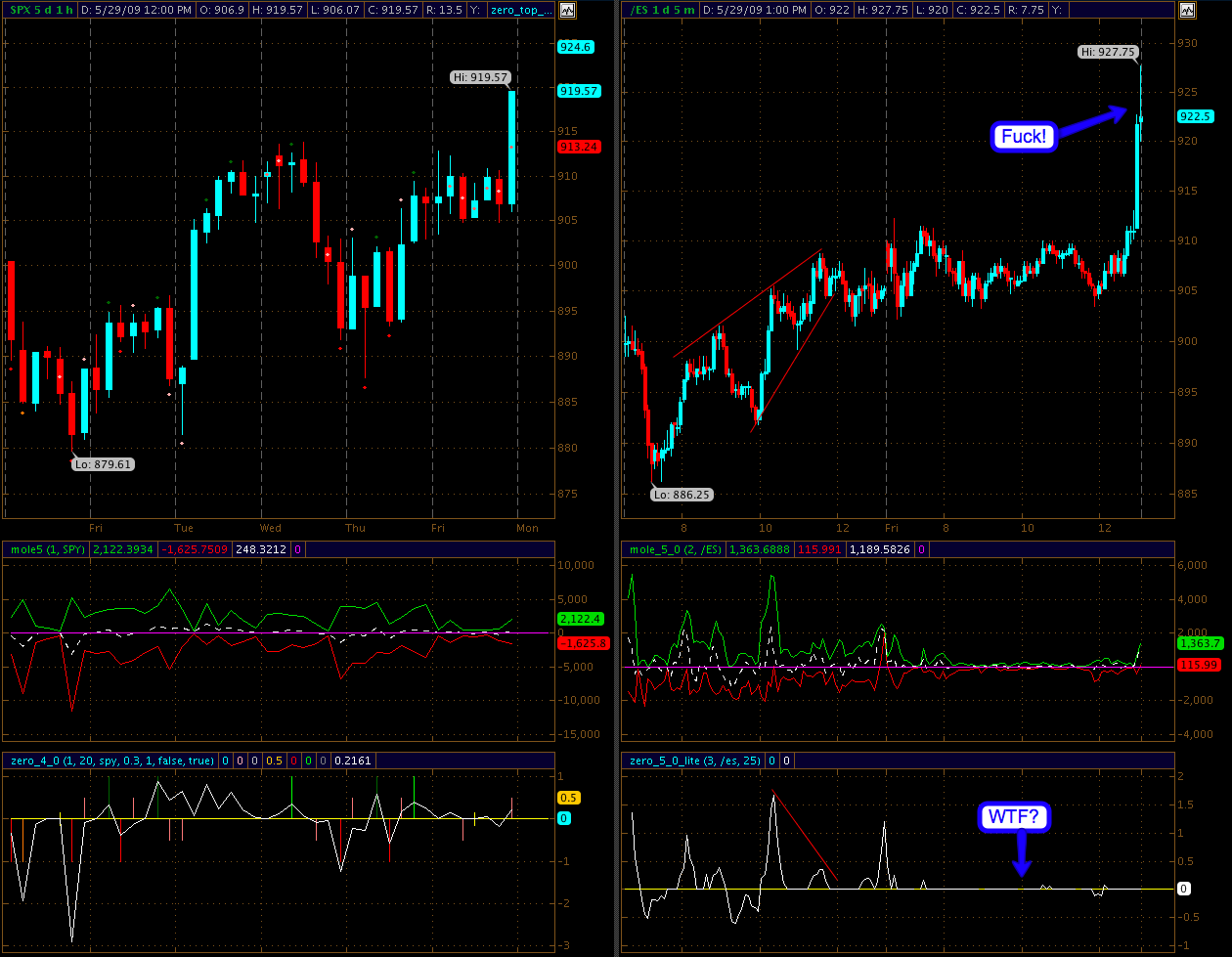Click the Lo: 879.61 price bubble

pos(103,464)
